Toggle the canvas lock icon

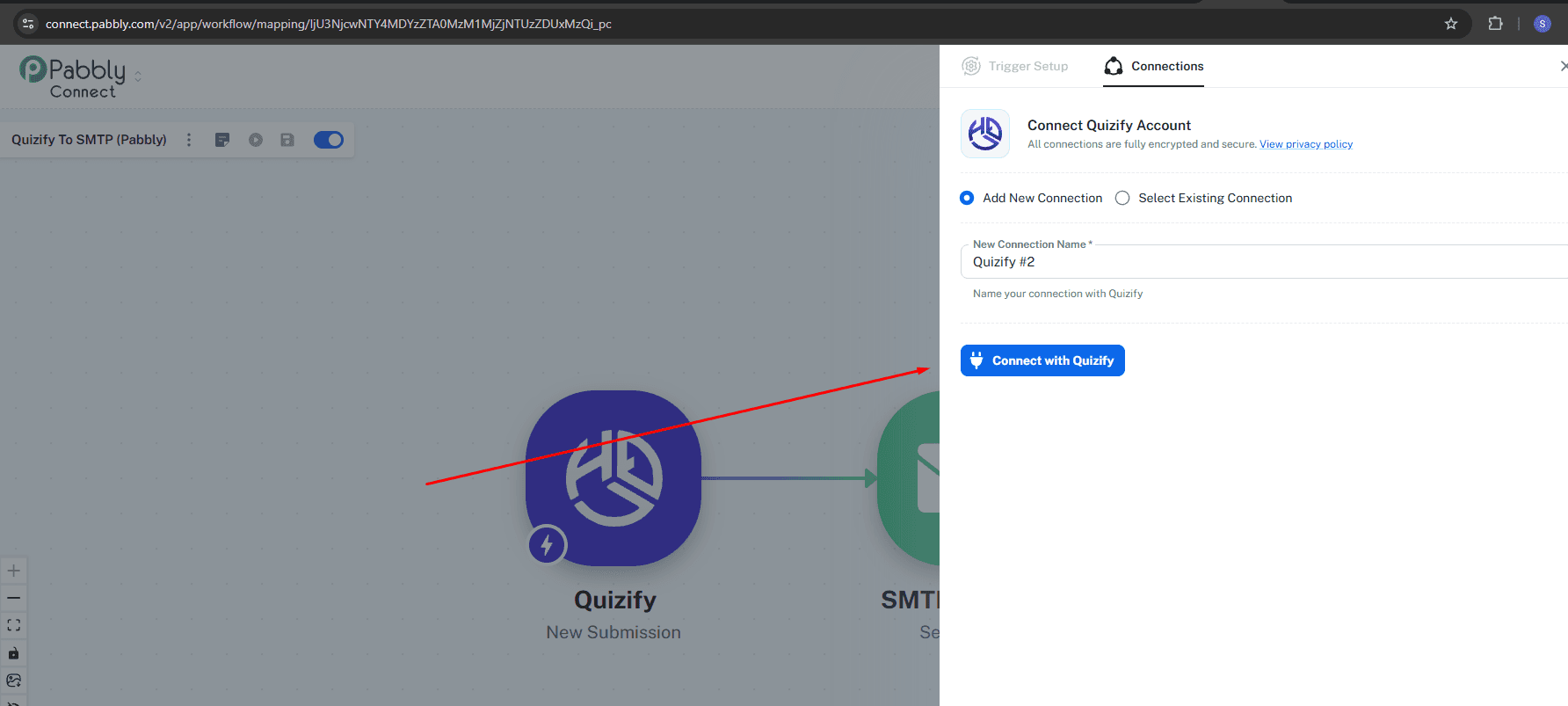(13, 653)
